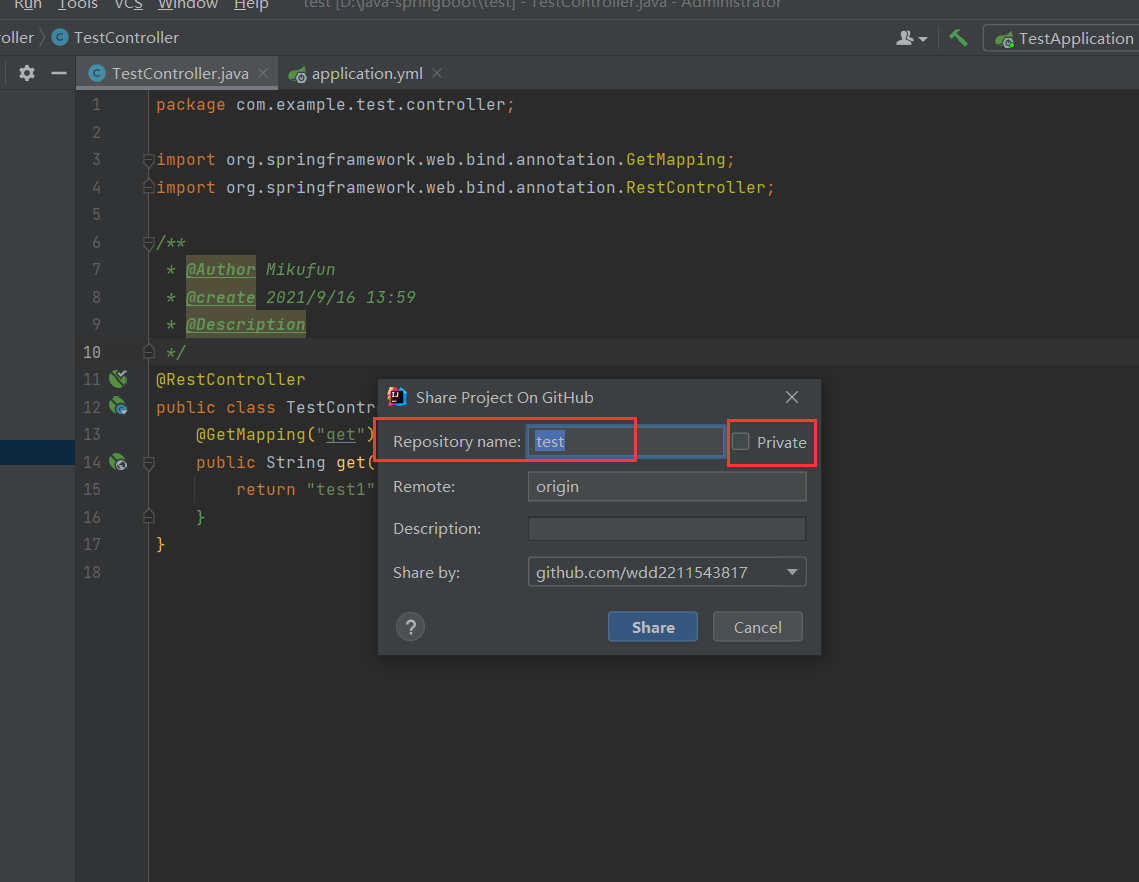Switch to the TestController.java tab

[x=177, y=73]
